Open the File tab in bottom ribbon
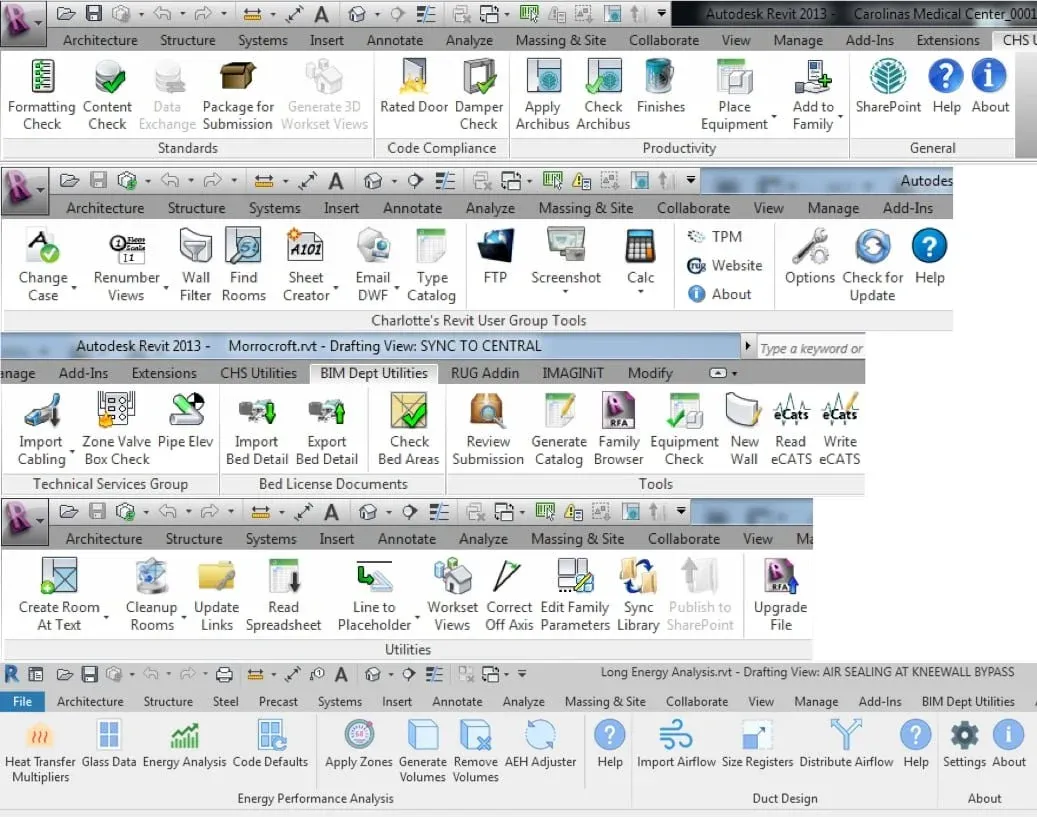Viewport: 1037px width, 817px height. coord(22,701)
